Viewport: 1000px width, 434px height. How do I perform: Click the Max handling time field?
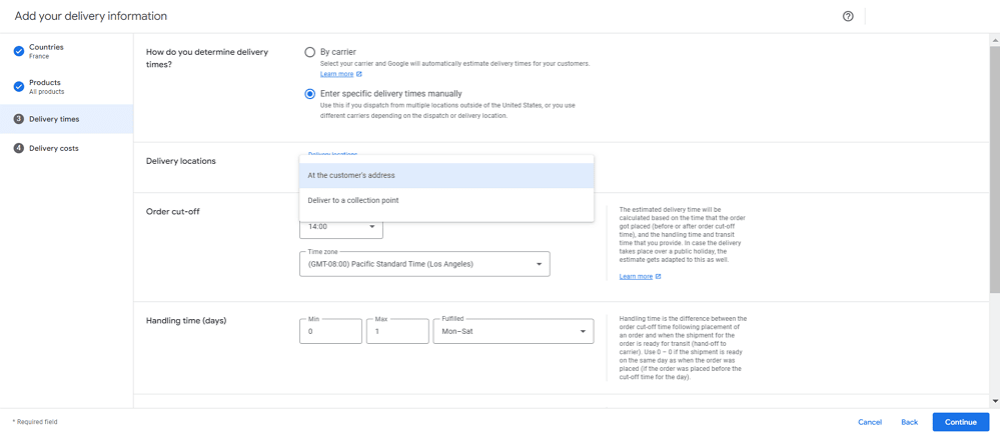[397, 331]
